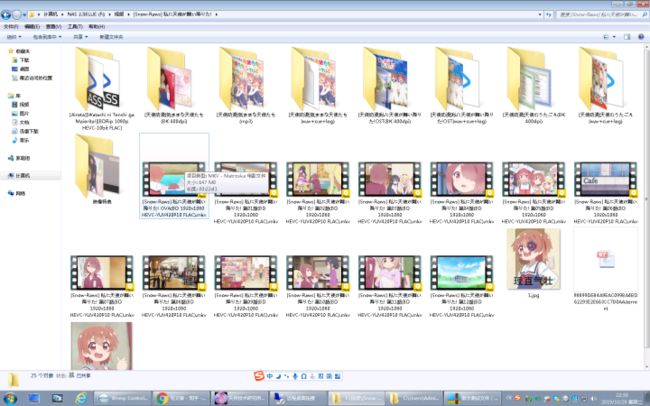Open 桌面 in the favorites list
This screenshot has height=406, width=650.
coord(21,69)
